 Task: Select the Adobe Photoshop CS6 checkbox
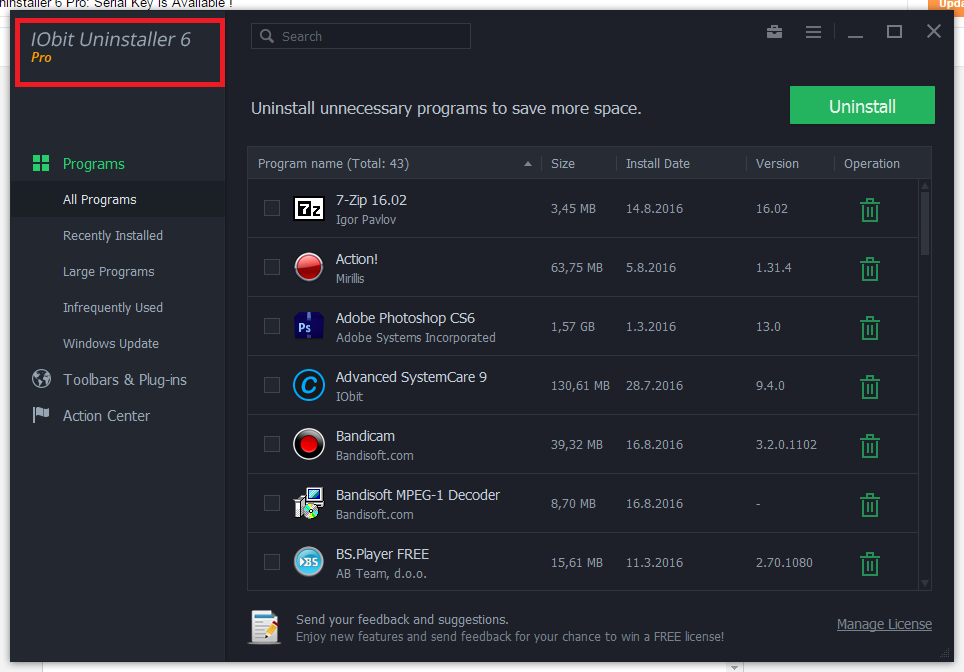272,326
